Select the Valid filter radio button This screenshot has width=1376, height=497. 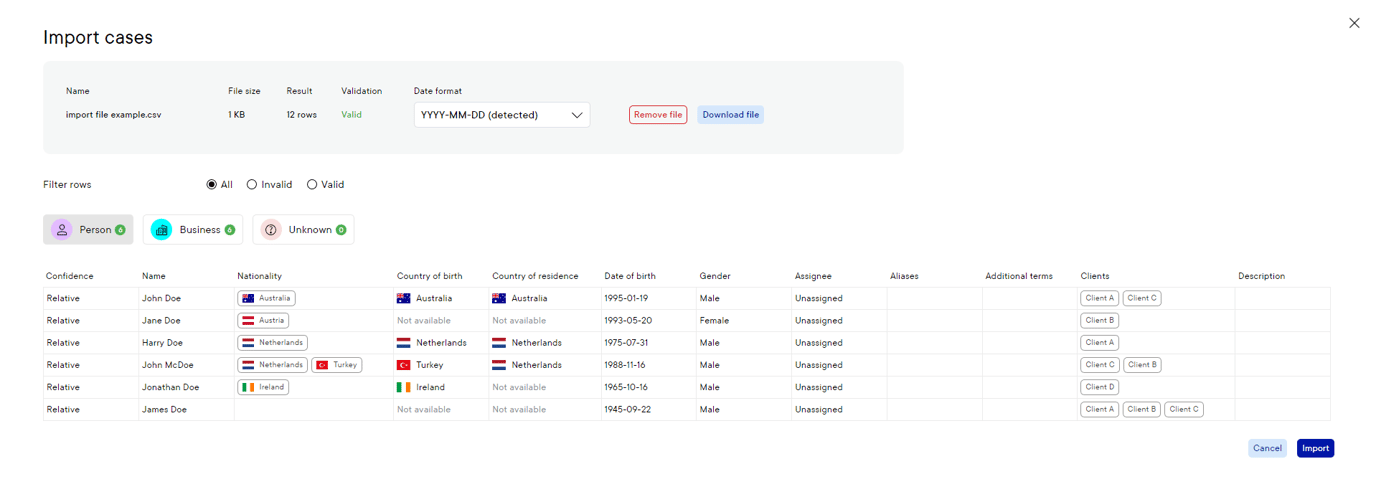click(312, 185)
